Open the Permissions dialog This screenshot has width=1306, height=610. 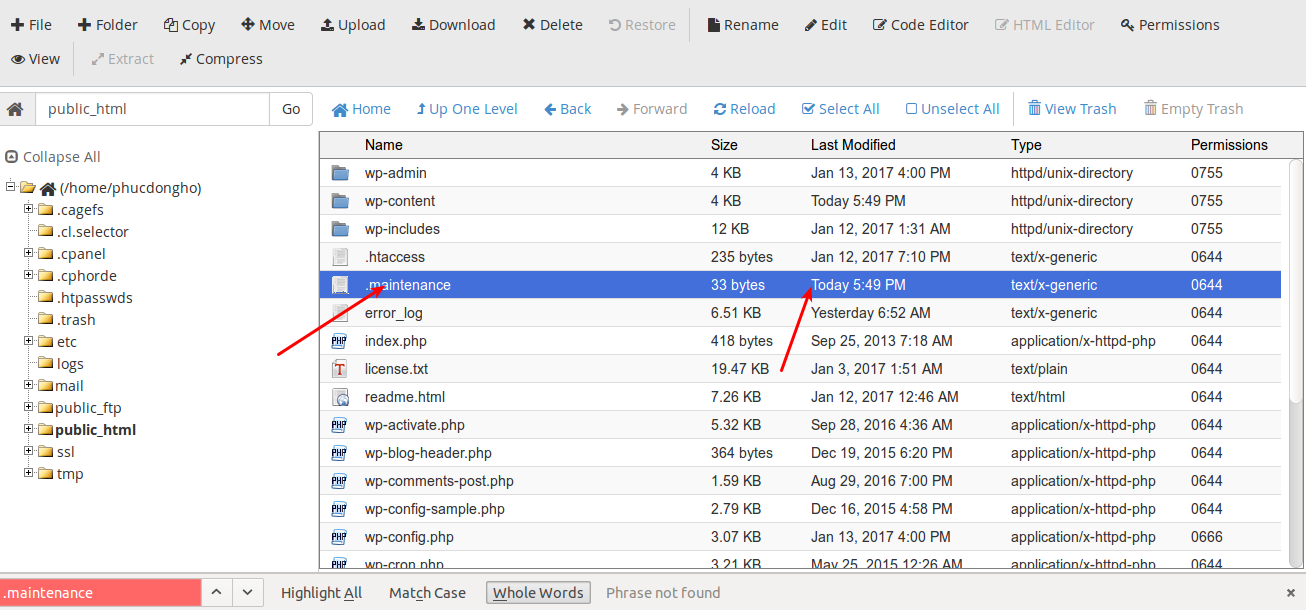click(x=1170, y=25)
